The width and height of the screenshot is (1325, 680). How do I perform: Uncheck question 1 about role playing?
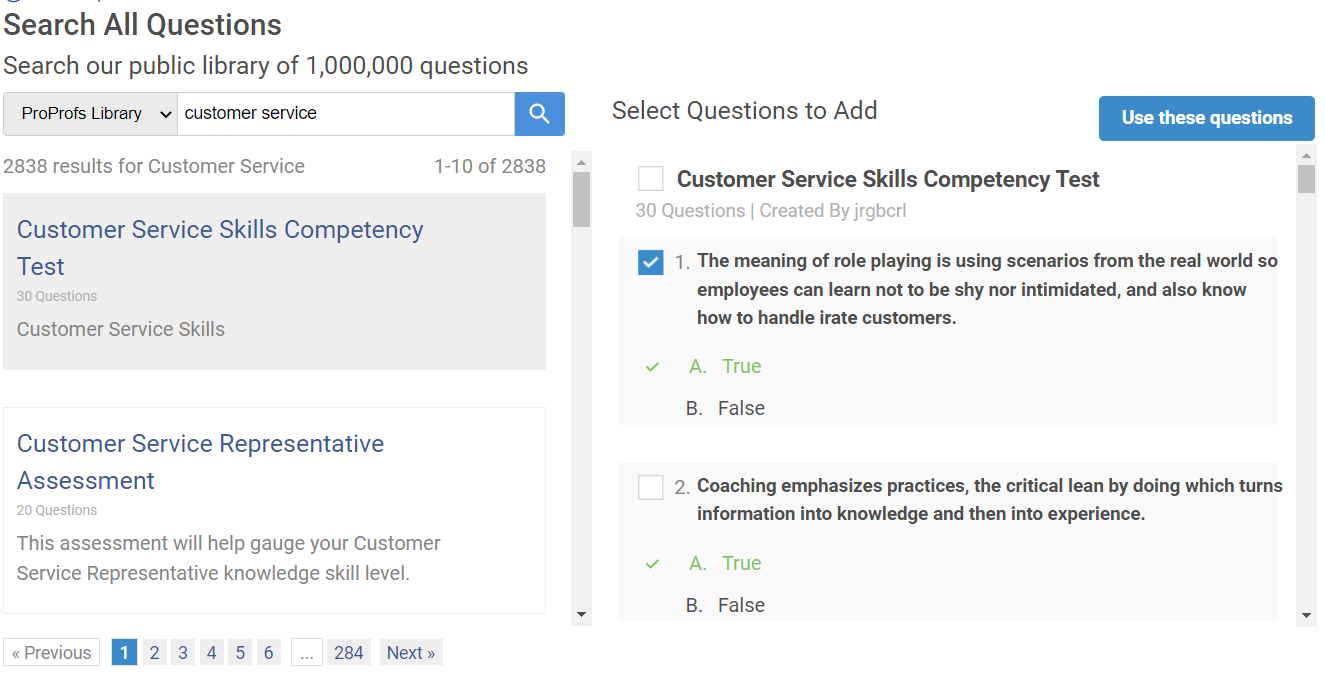[651, 263]
